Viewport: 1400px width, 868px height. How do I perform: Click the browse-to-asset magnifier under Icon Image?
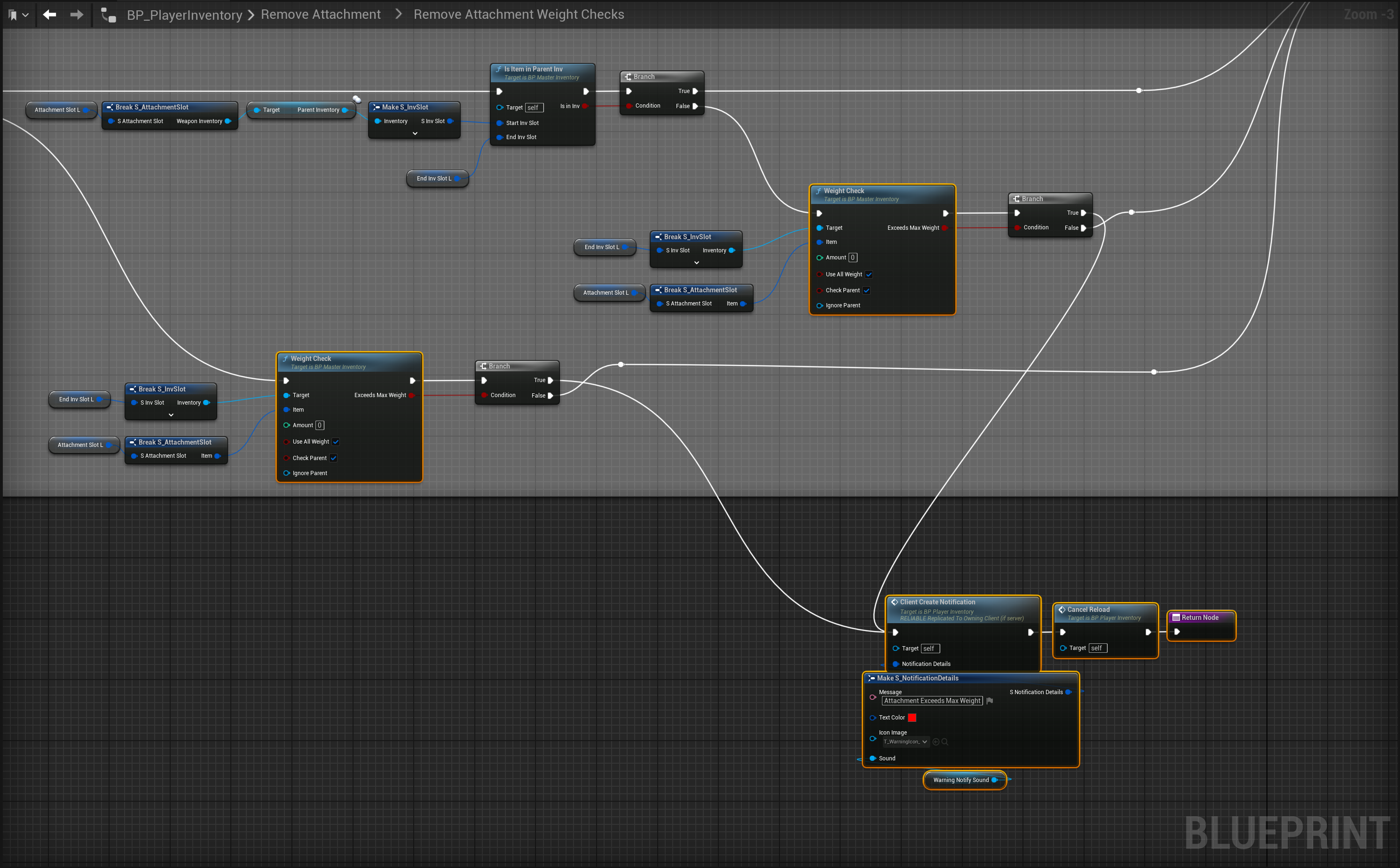[944, 742]
